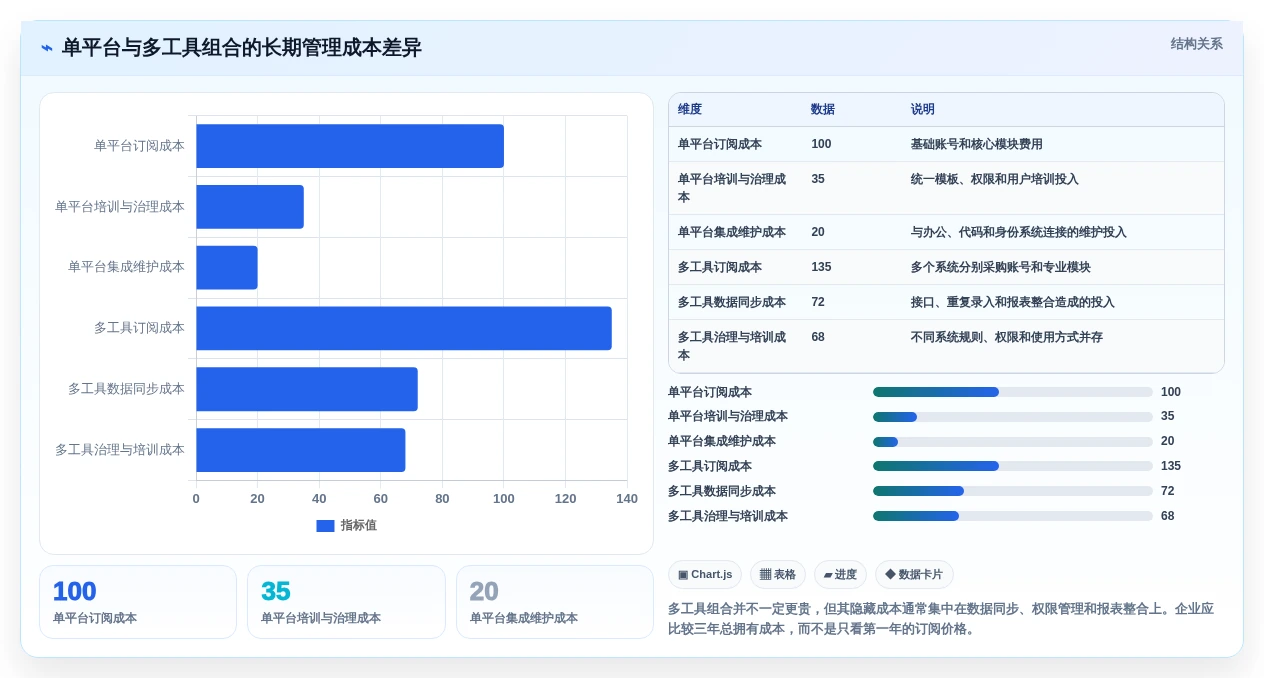
Task: Click the table value 68
Action: pyautogui.click(x=818, y=337)
